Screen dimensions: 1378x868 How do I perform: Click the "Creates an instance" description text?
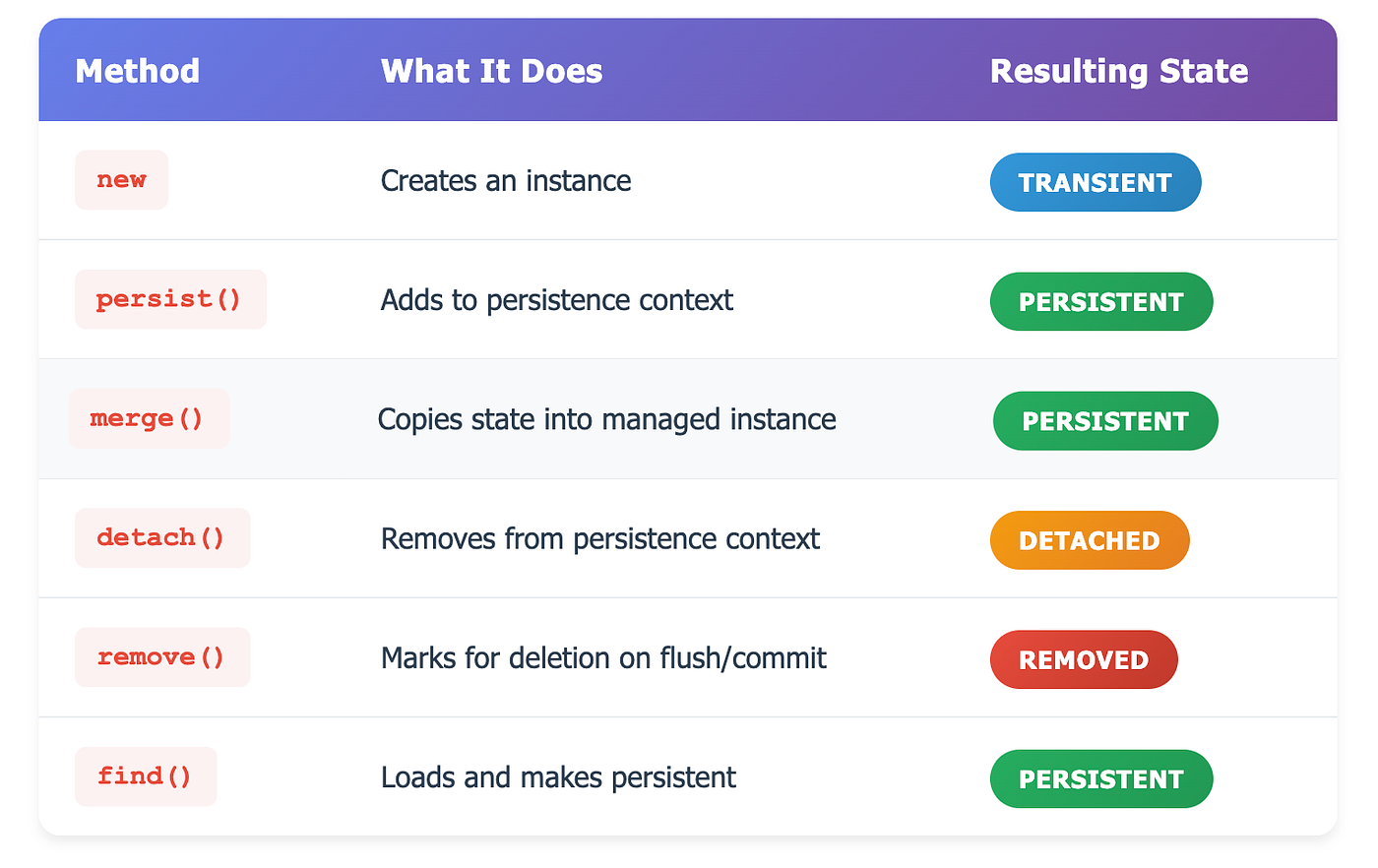[506, 181]
